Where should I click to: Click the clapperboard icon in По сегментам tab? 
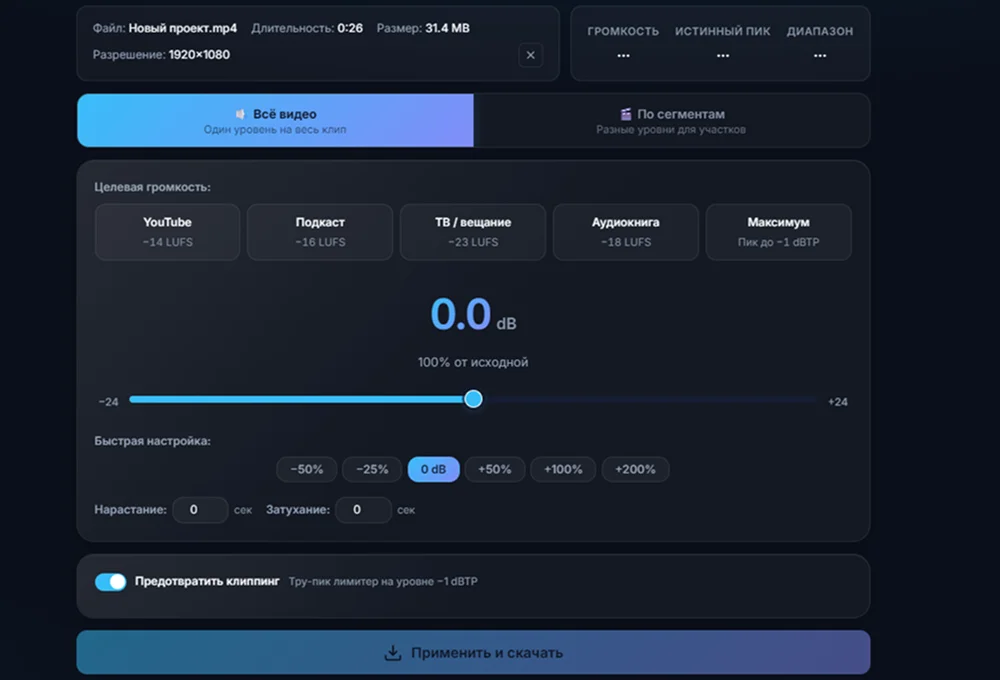click(x=626, y=114)
